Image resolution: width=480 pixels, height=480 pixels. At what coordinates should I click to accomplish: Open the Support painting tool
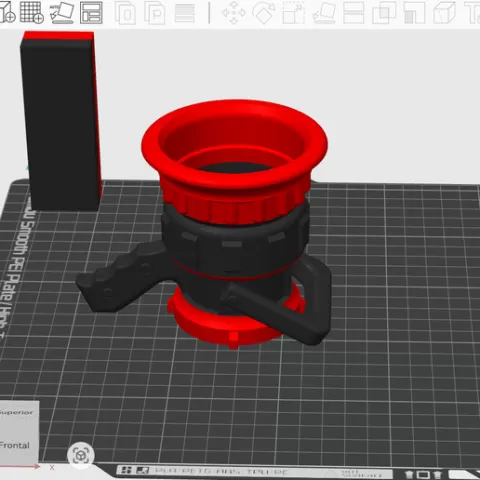point(414,13)
